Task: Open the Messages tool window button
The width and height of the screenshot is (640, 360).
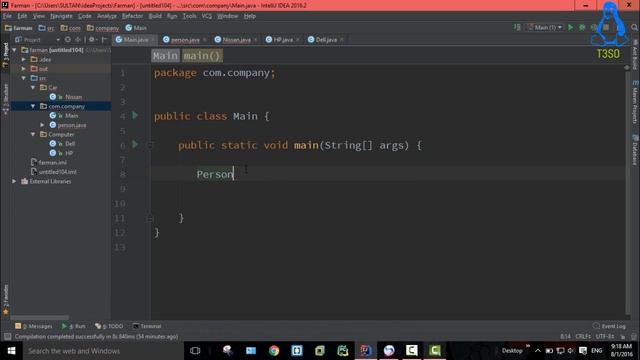Action: [34, 326]
